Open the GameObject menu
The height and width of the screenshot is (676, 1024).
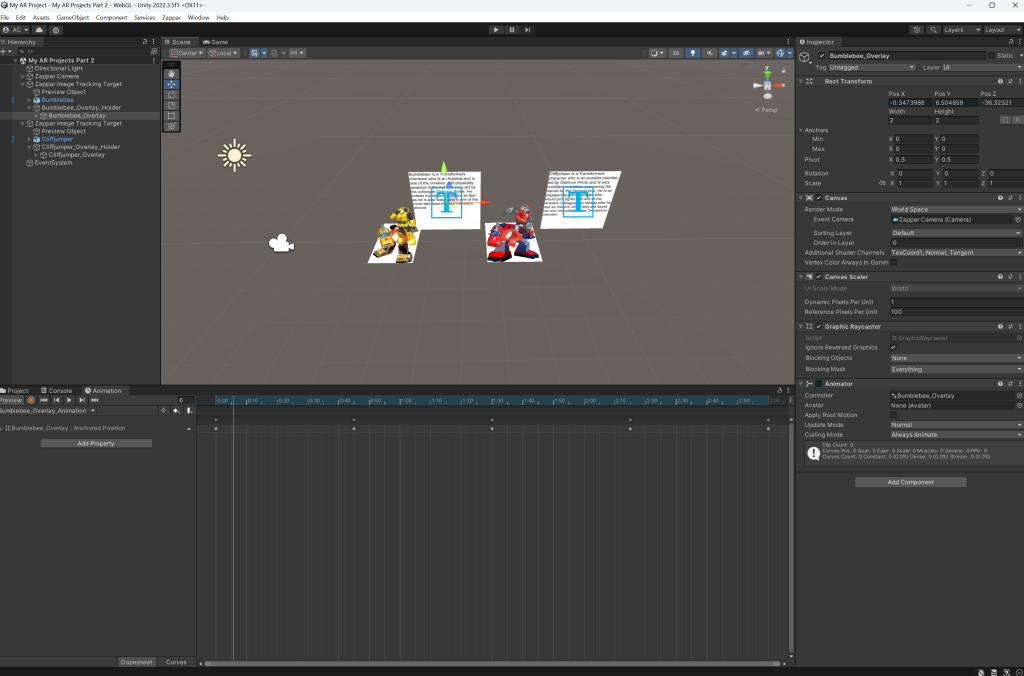(71, 18)
